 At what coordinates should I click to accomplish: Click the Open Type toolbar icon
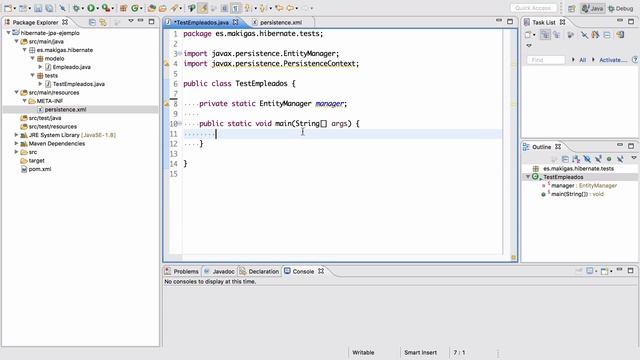click(151, 8)
